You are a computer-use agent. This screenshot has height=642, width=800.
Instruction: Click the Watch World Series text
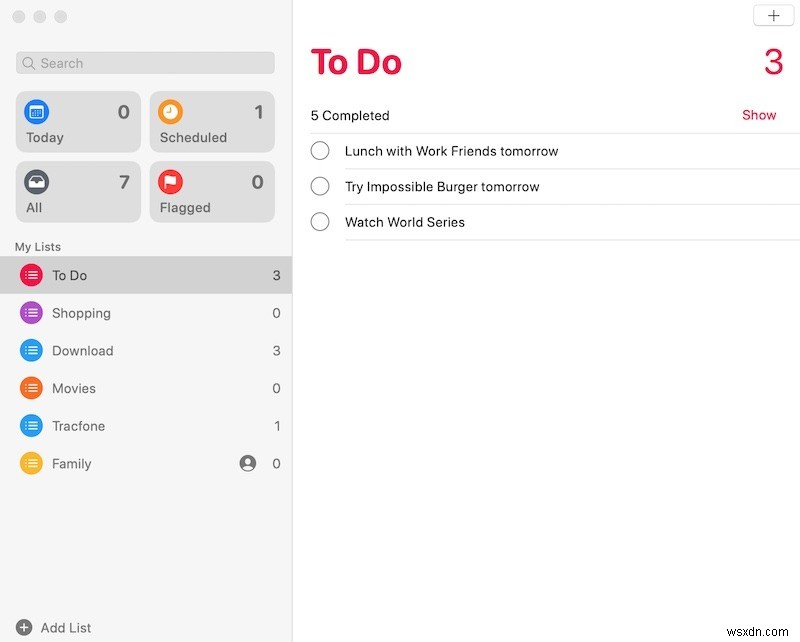point(405,222)
